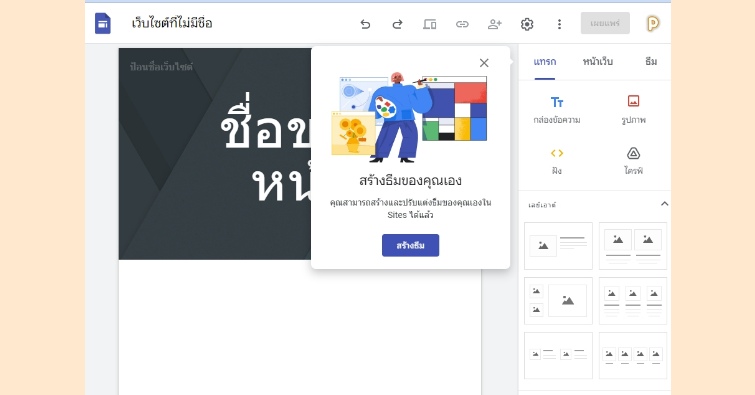Insert a text box (กล่องข้อความ)
Image resolution: width=755 pixels, height=395 pixels.
(x=557, y=110)
